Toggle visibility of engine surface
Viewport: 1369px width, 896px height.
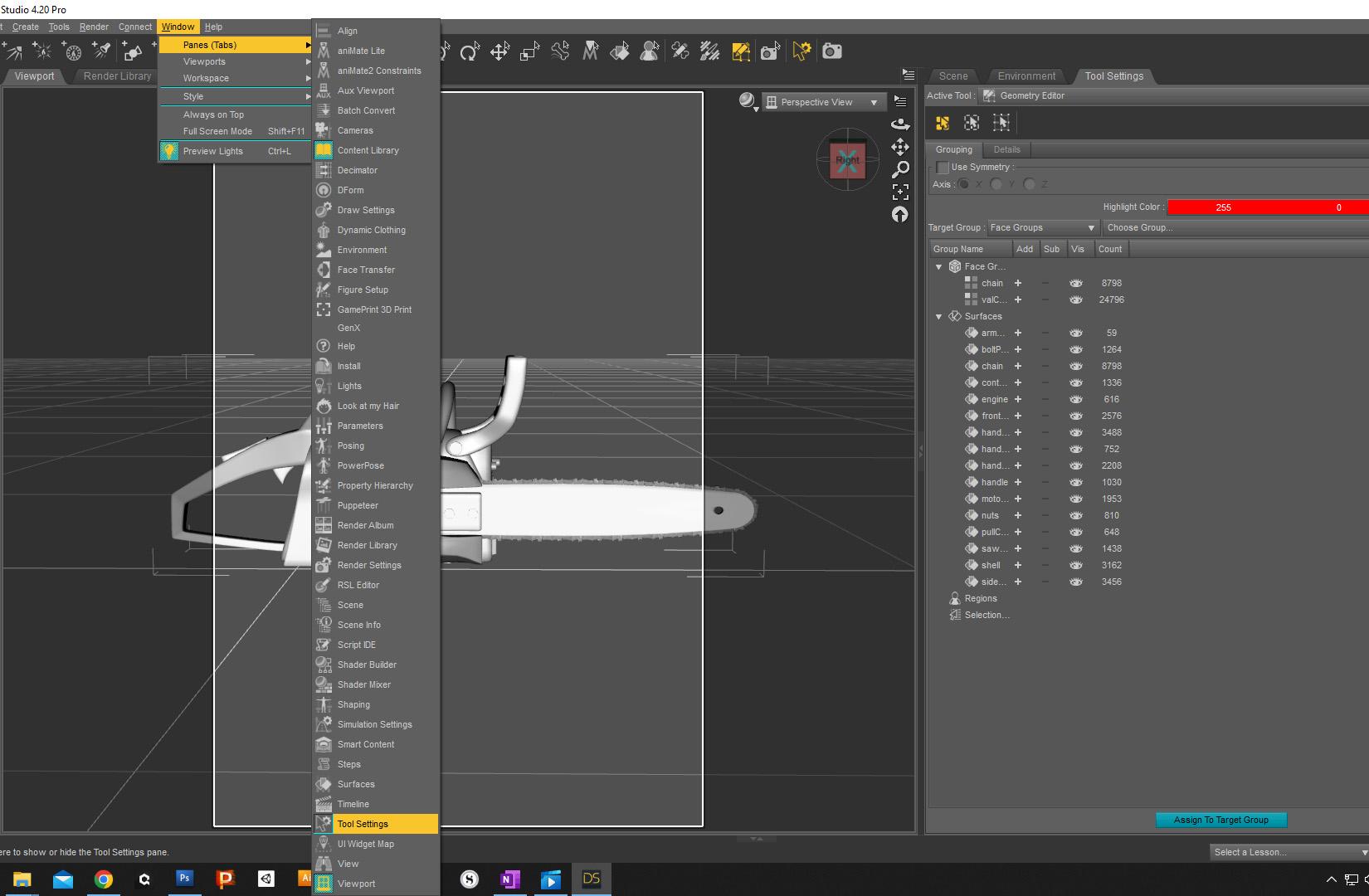[x=1076, y=399]
